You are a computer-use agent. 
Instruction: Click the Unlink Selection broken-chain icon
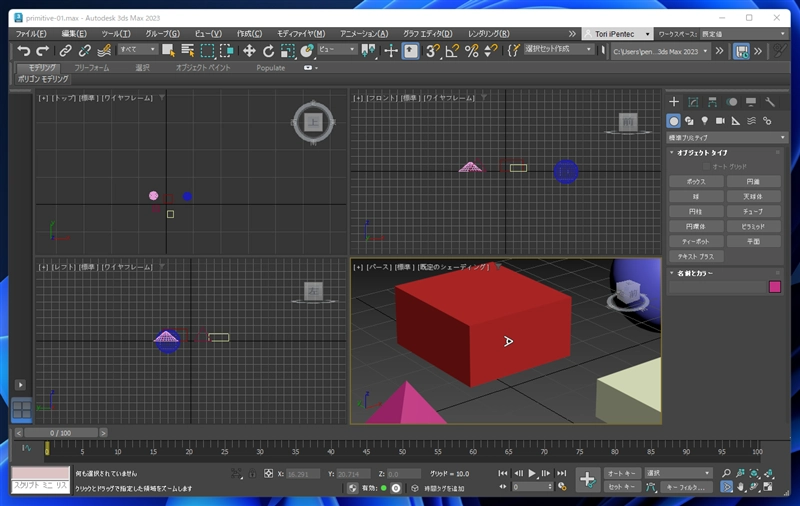click(x=85, y=50)
